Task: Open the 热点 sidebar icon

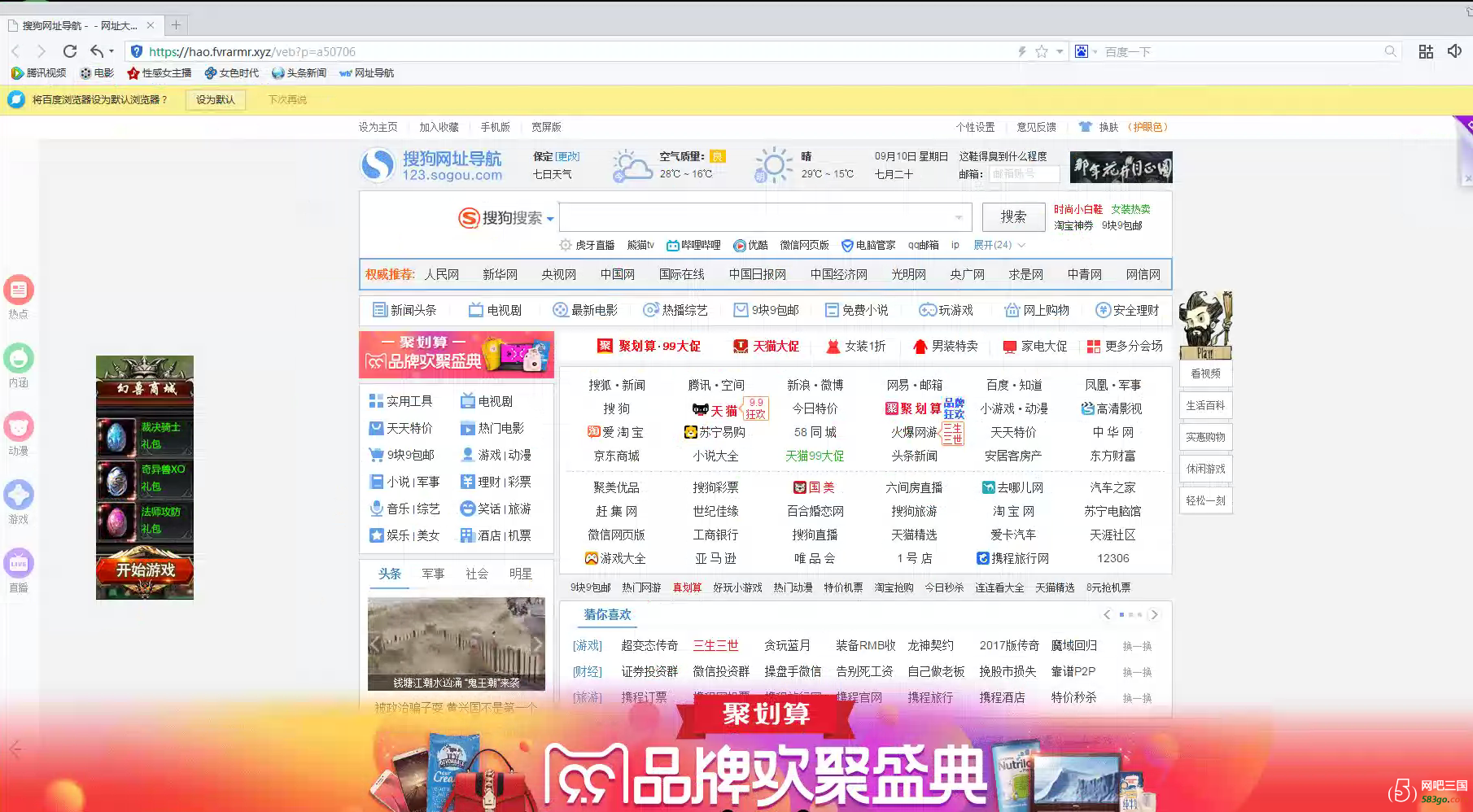Action: [19, 290]
